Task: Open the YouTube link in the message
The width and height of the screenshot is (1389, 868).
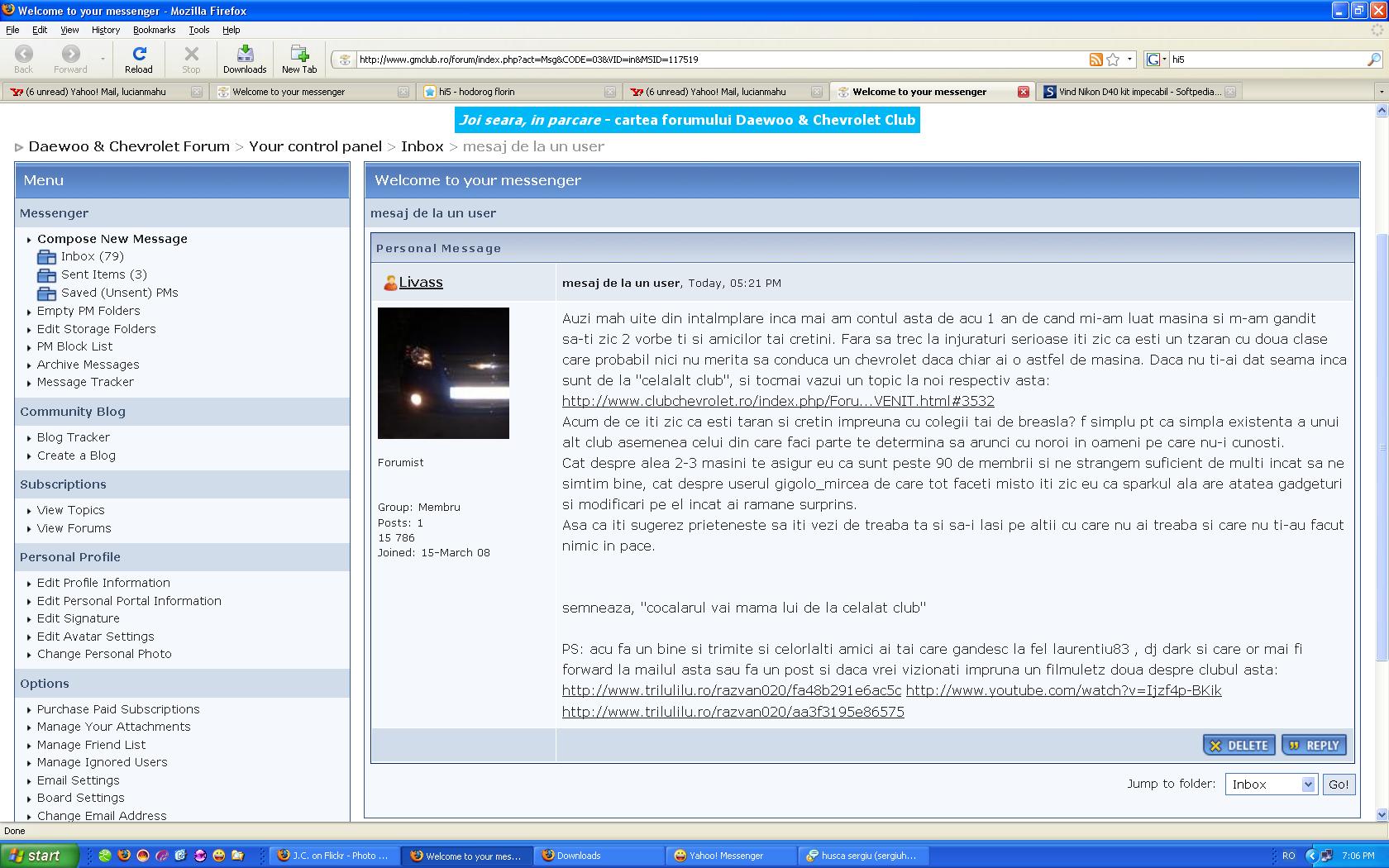Action: coord(1063,690)
